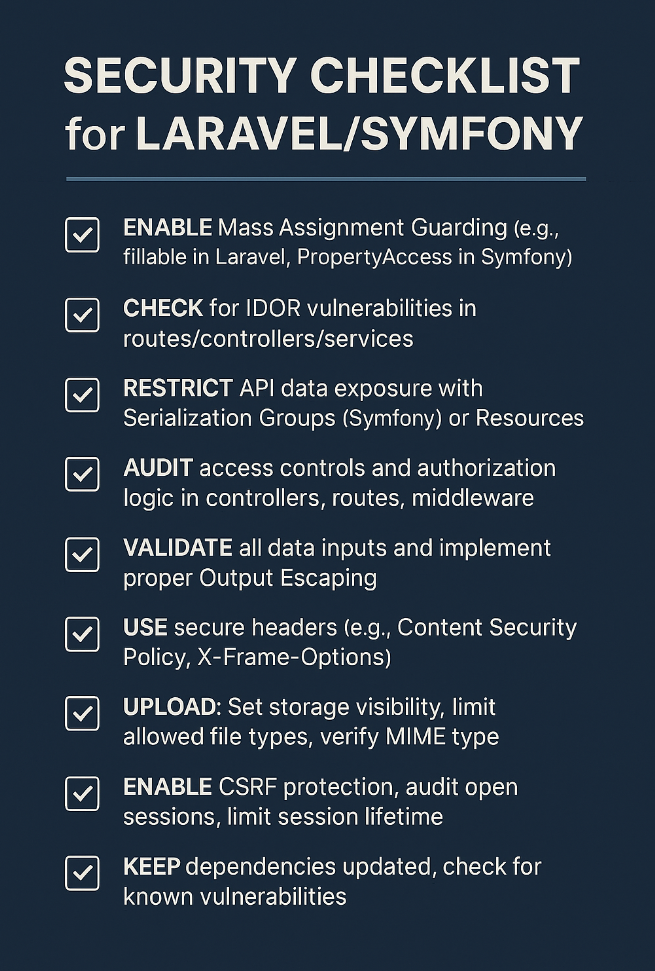The height and width of the screenshot is (971, 655).
Task: Click the bold word UPLOAD
Action: coord(171,707)
